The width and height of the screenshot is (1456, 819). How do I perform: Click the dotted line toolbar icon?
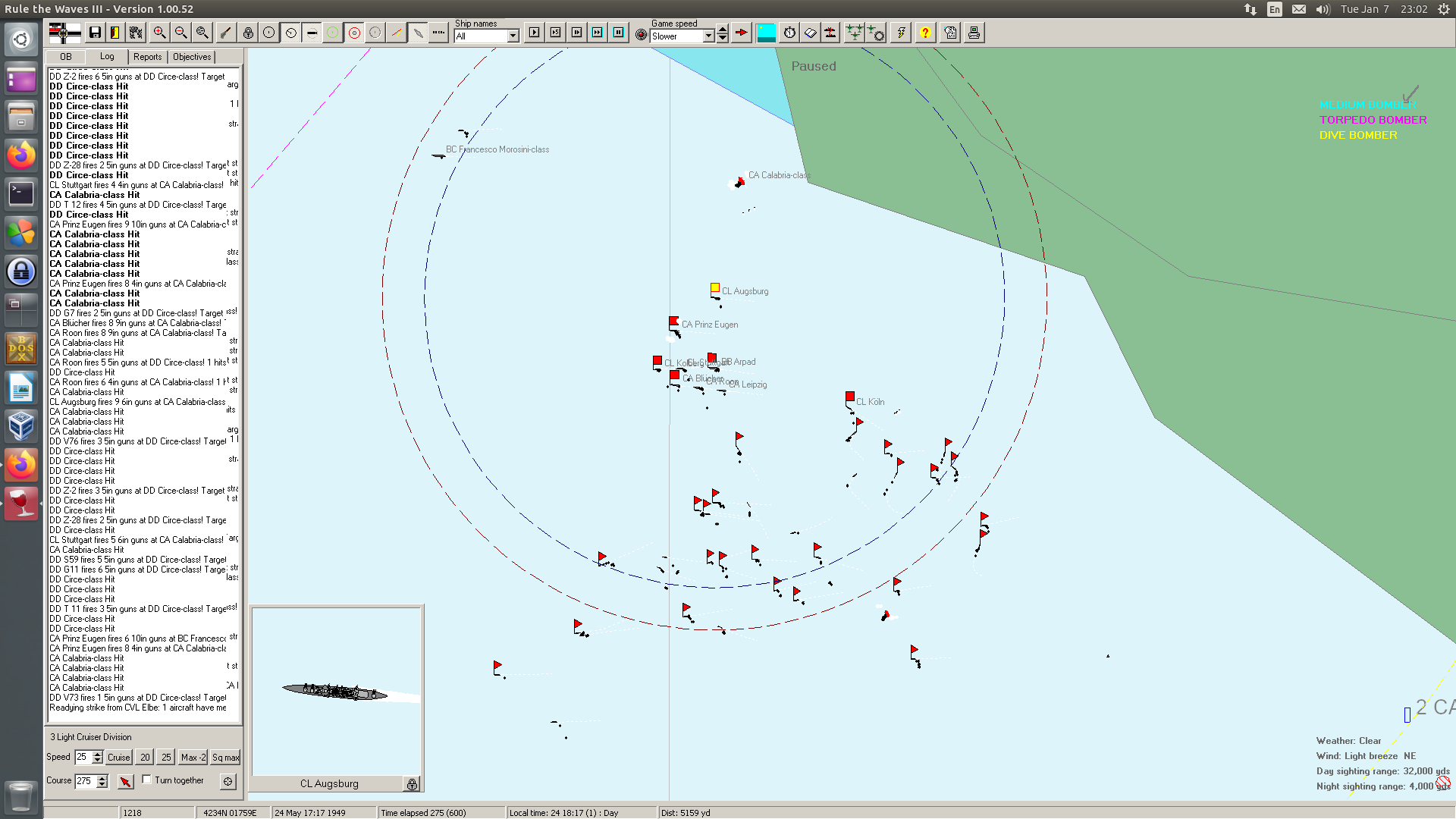coord(438,33)
